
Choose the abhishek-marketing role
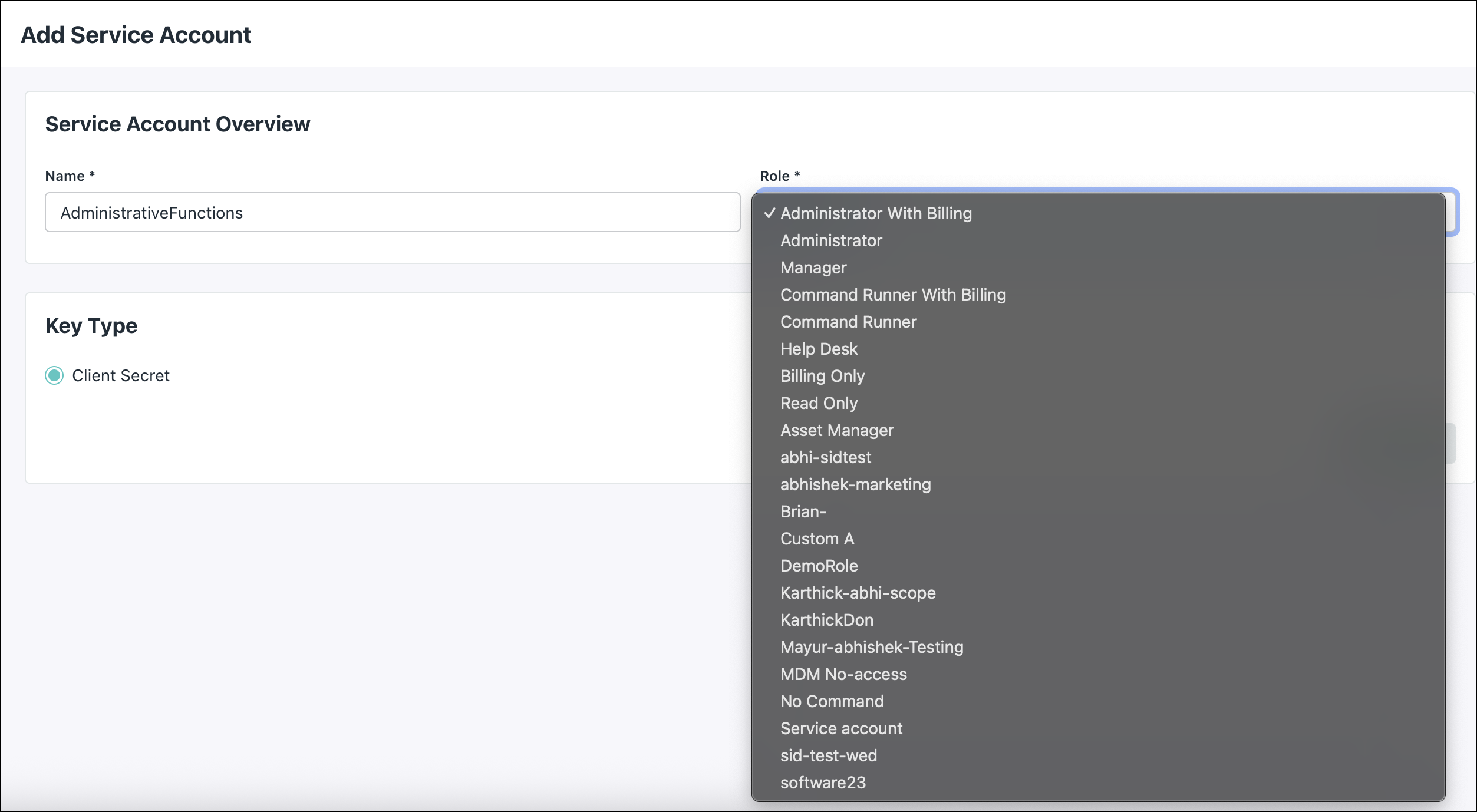pos(856,484)
